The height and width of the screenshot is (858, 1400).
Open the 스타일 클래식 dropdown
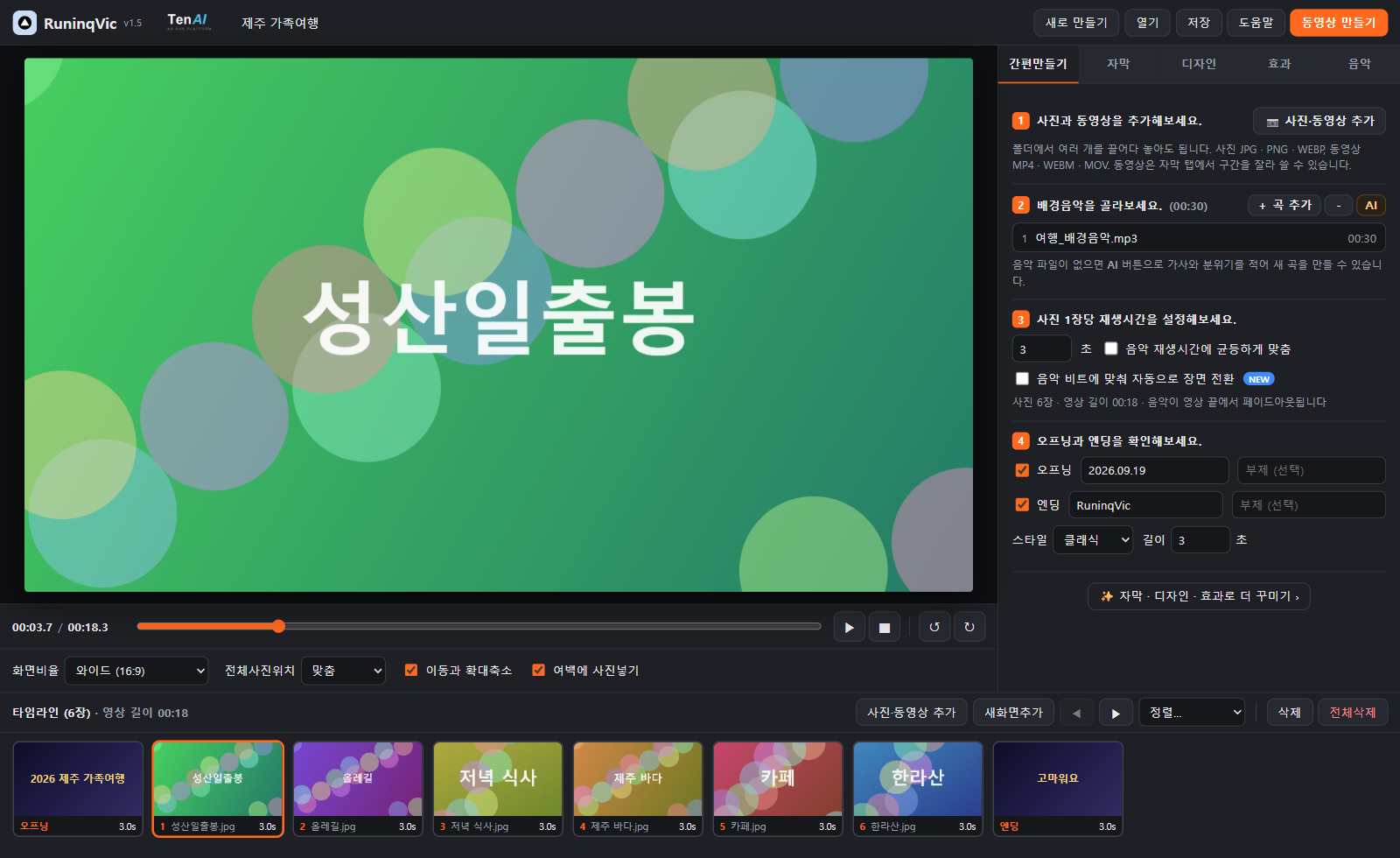(1093, 540)
